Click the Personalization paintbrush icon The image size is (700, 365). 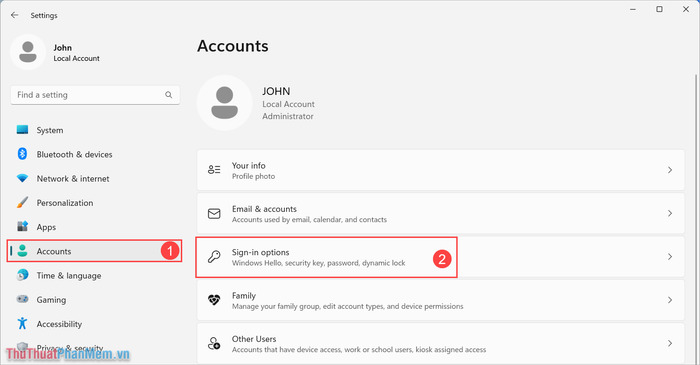point(22,203)
